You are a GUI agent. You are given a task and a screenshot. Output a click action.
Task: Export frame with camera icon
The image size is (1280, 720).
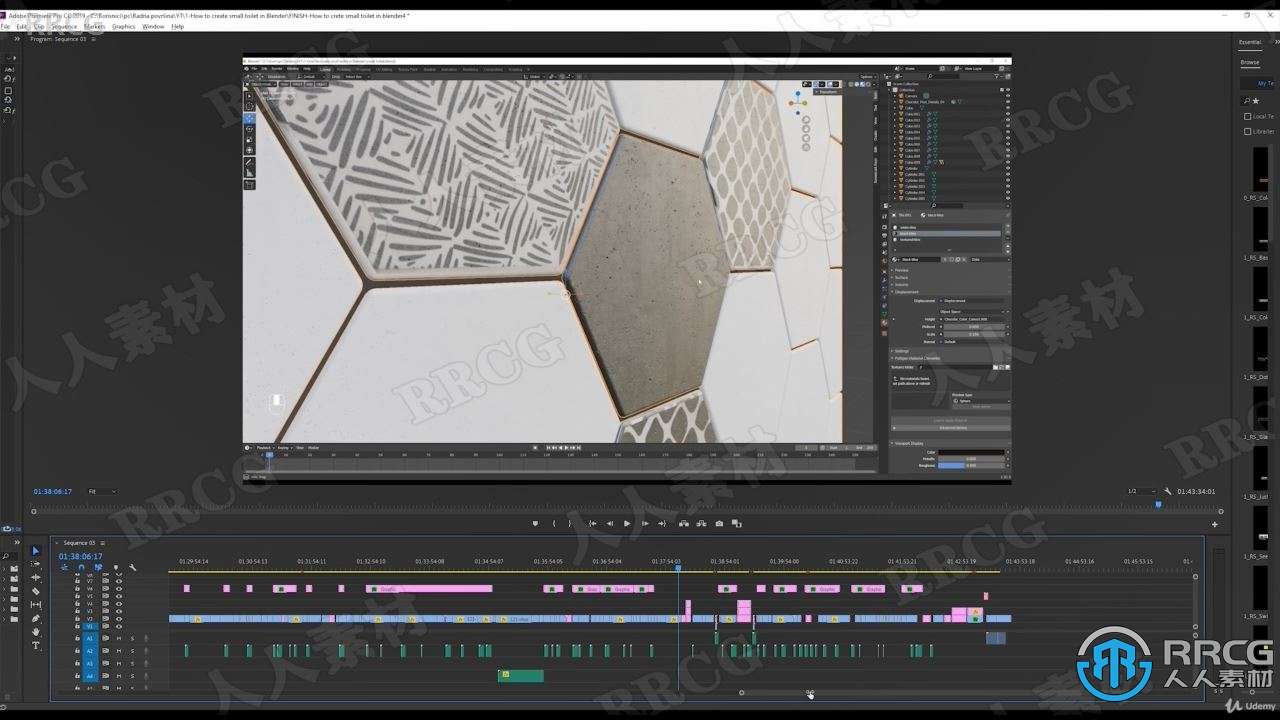(x=719, y=523)
